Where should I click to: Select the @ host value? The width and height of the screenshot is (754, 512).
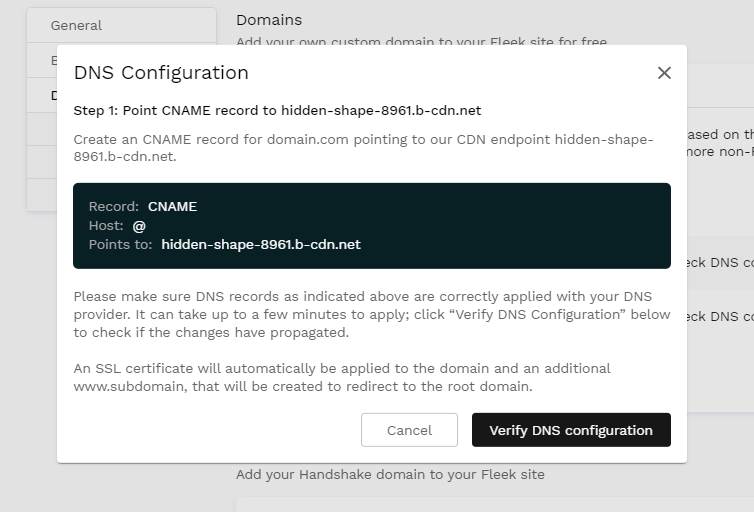(x=139, y=226)
